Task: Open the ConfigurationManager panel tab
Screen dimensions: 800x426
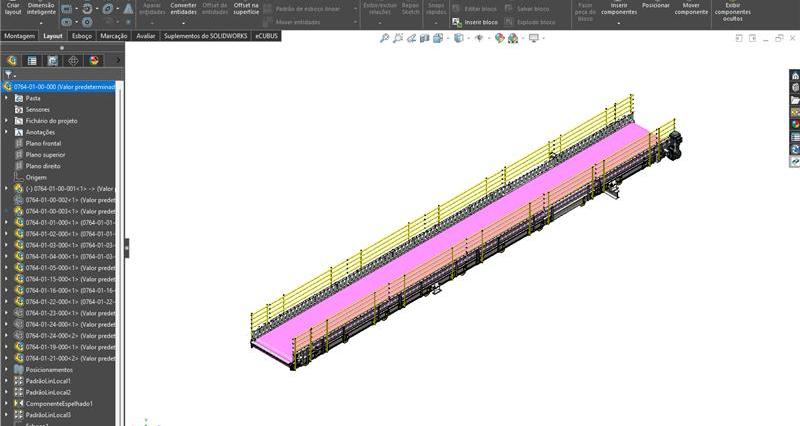Action: coord(53,60)
